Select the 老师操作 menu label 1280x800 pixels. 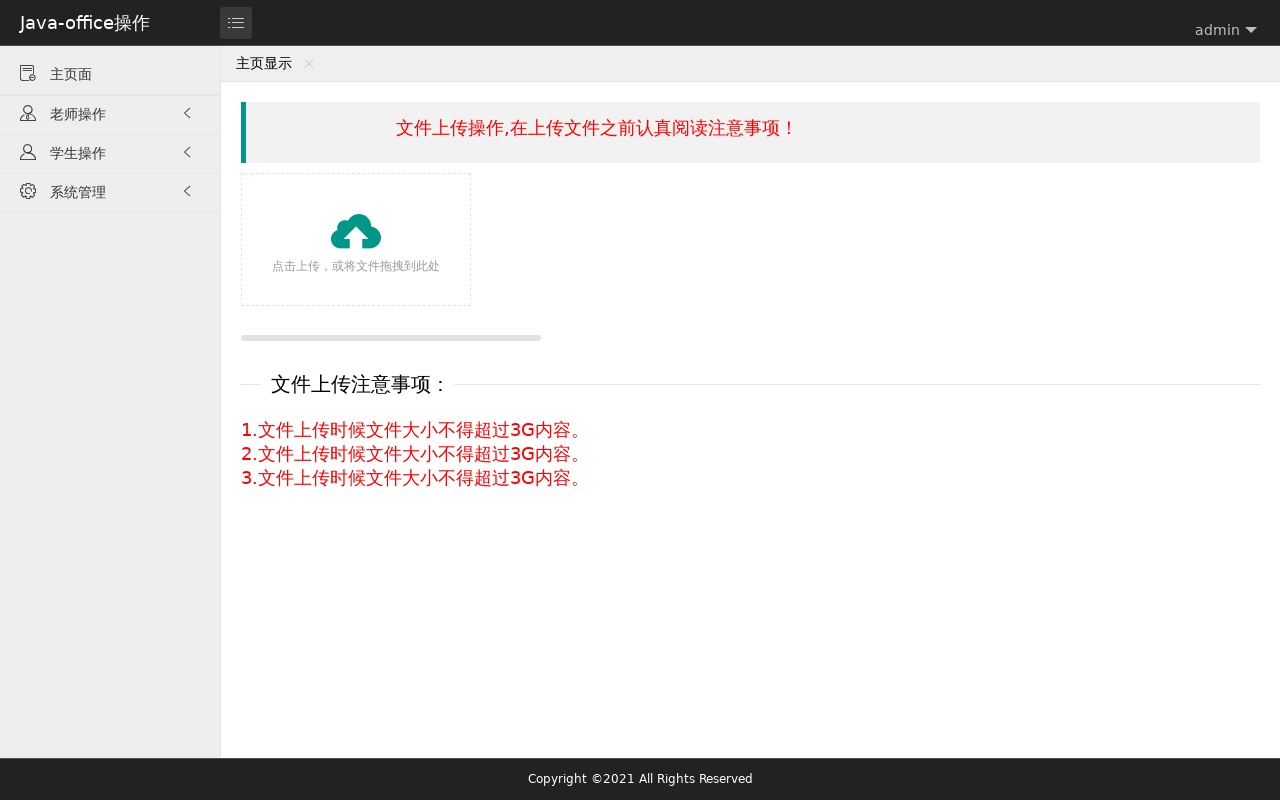click(78, 114)
